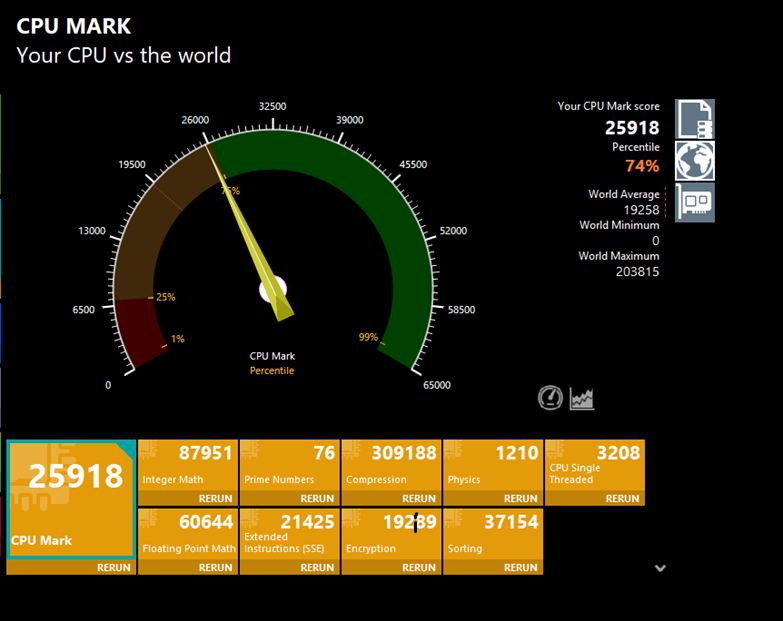Viewport: 783px width, 621px height.
Task: Rerun the Floating Point Math test
Action: pos(215,568)
